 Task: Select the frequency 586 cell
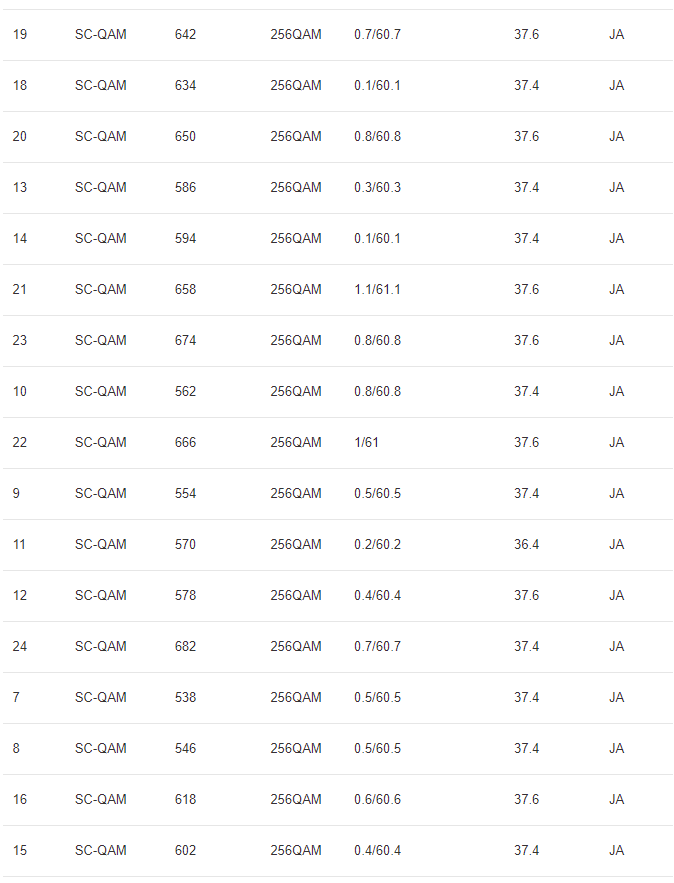coord(185,188)
